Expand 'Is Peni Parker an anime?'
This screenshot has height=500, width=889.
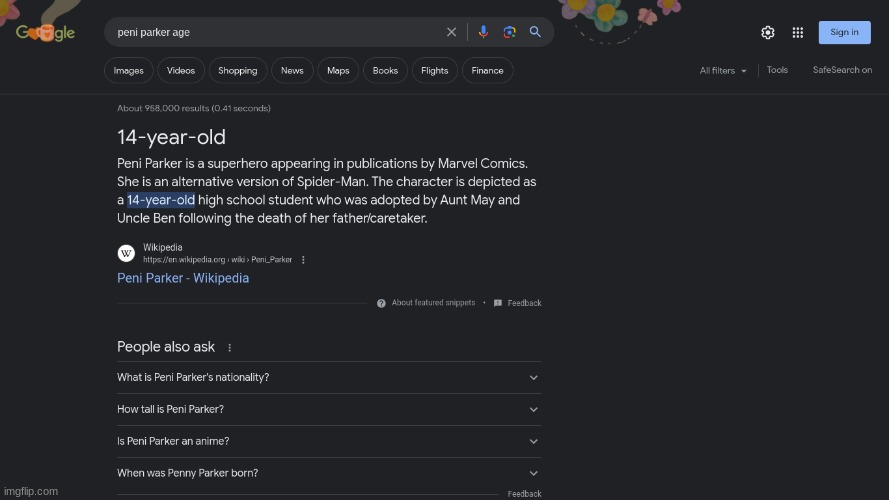pyautogui.click(x=329, y=441)
